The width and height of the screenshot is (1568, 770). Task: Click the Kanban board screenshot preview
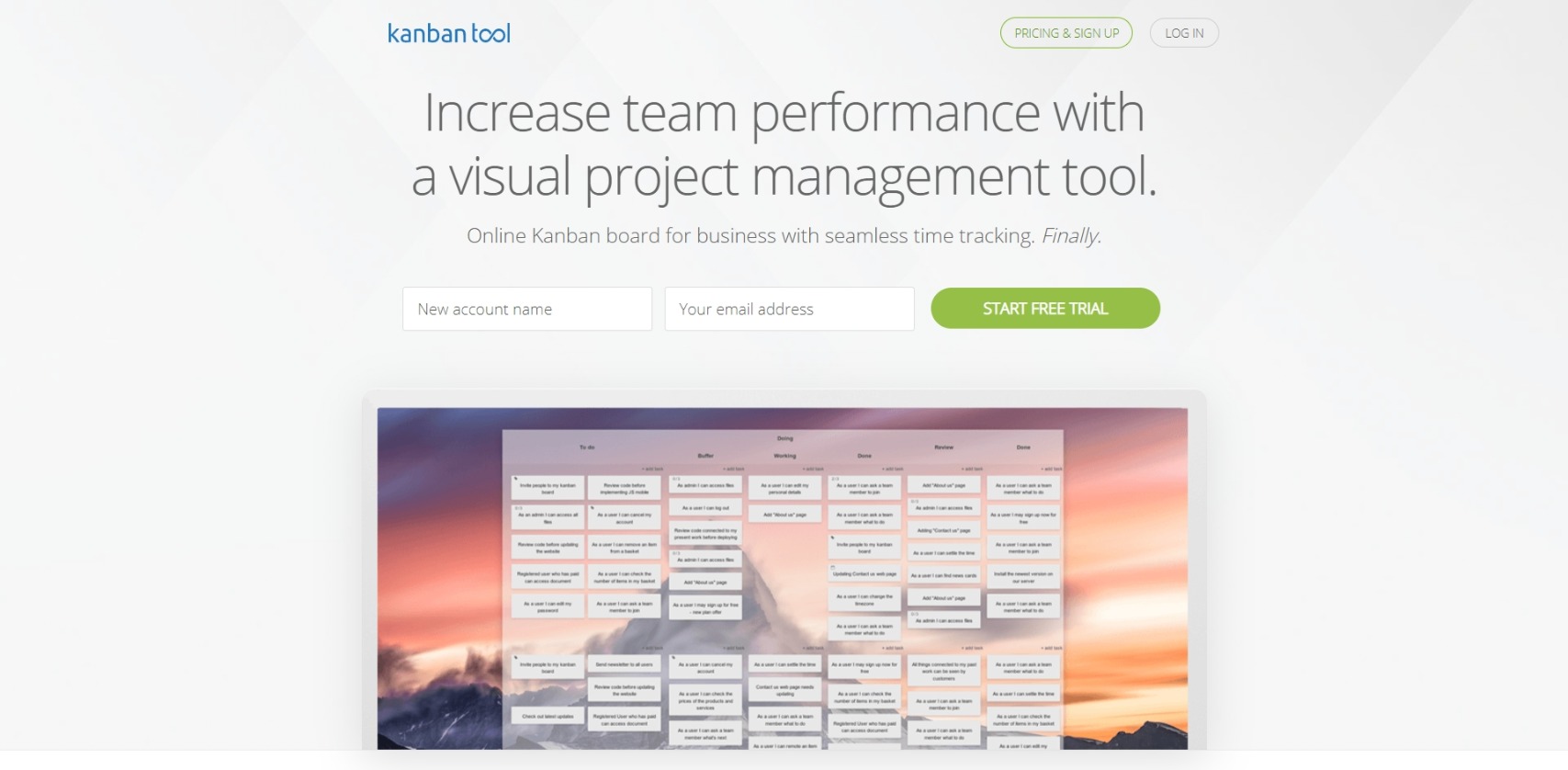click(783, 578)
